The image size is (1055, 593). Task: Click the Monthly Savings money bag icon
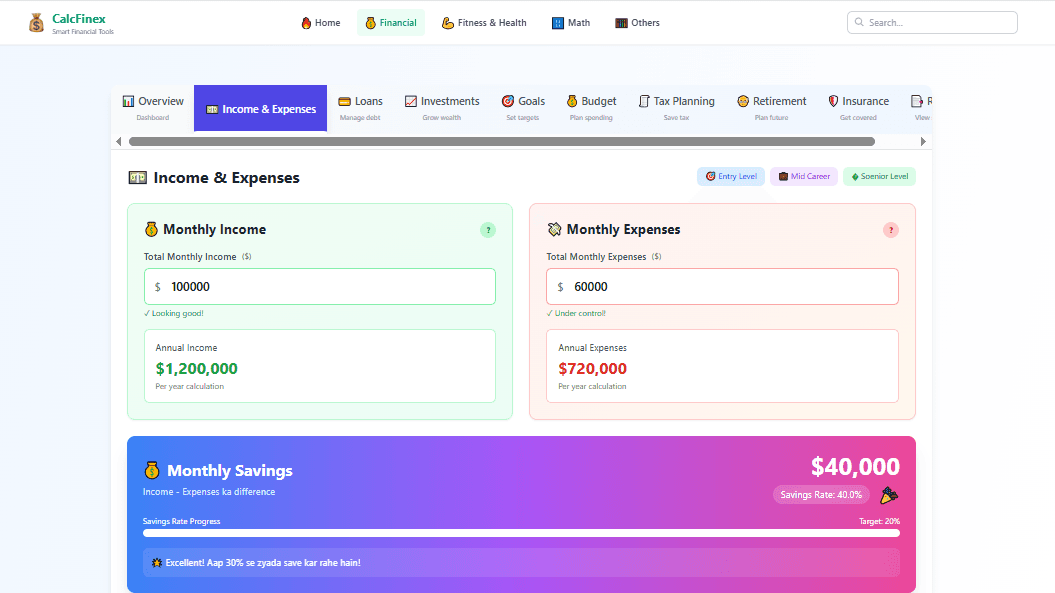[152, 470]
